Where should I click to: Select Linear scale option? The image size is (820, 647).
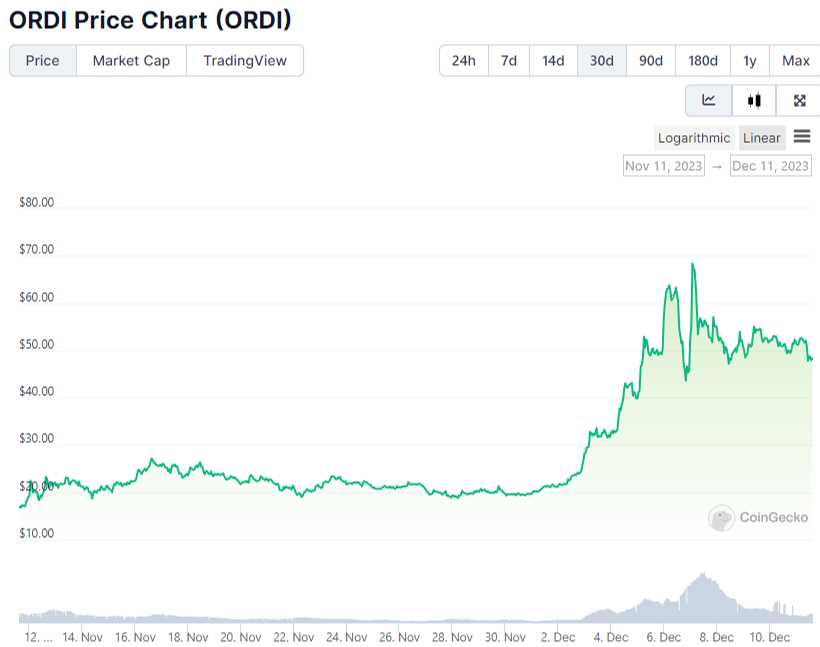tap(761, 138)
